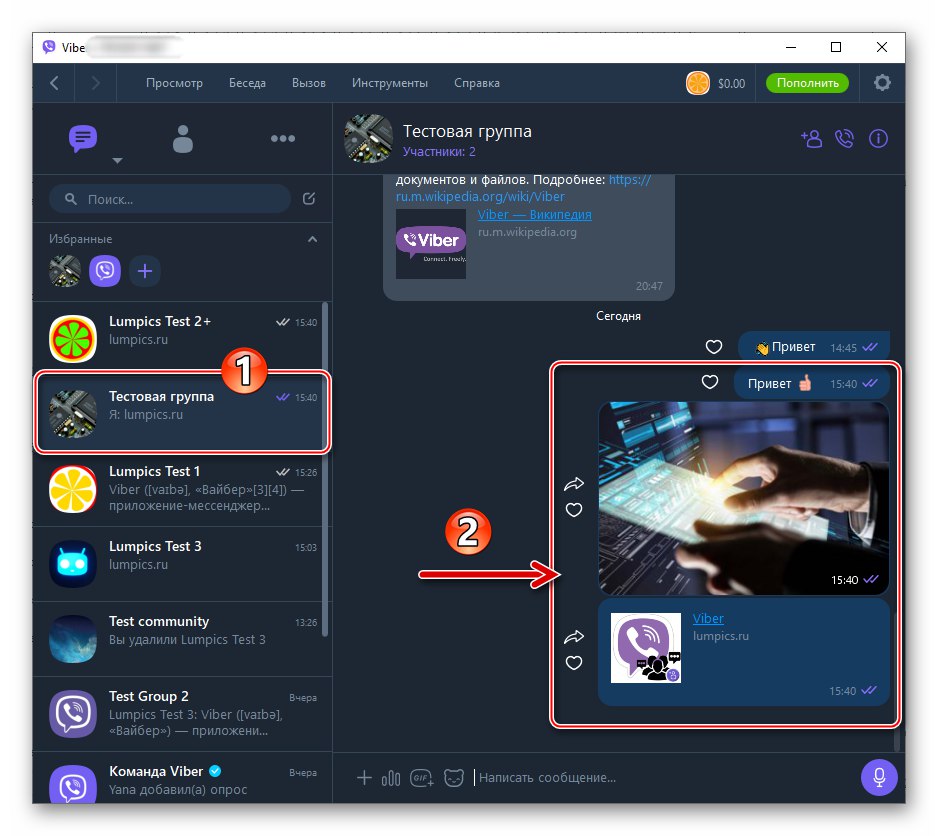Heart the 'Привет 👍' message

point(710,382)
